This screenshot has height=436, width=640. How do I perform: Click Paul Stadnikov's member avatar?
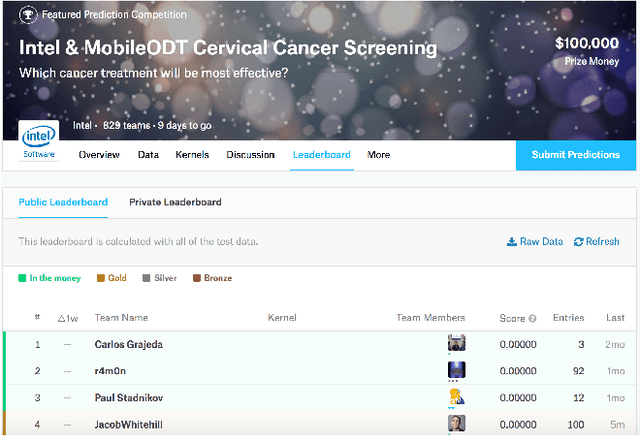coord(457,397)
